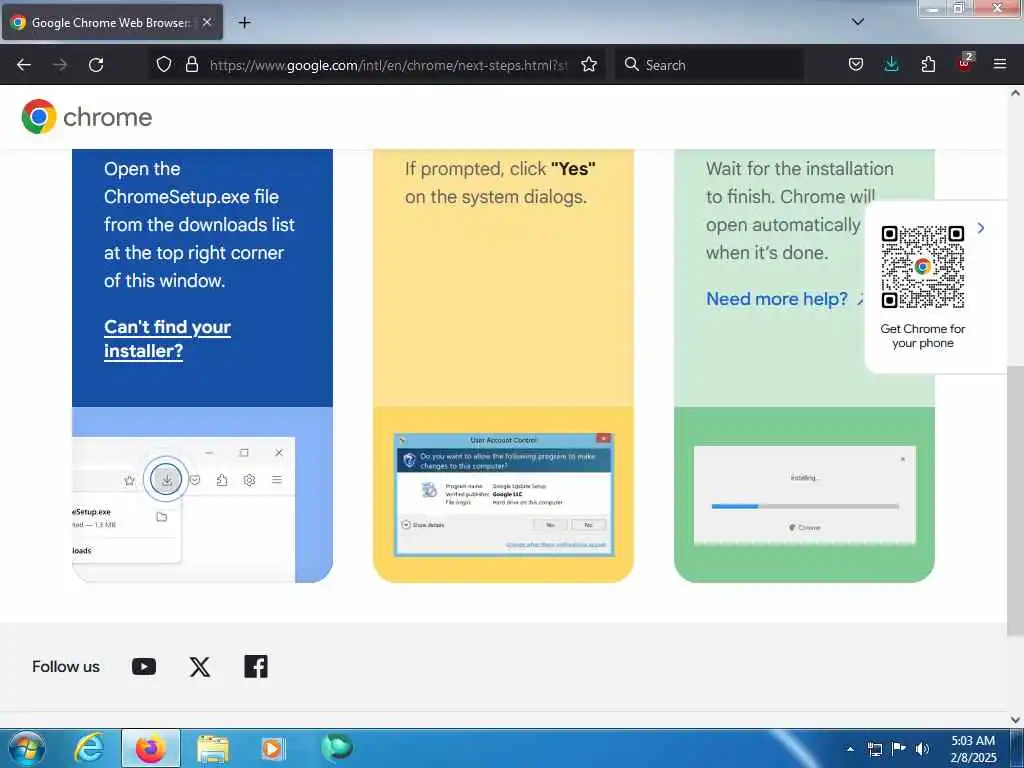This screenshot has width=1024, height=768.
Task: Click the clock showing 5:03 AM
Action: tap(973, 749)
